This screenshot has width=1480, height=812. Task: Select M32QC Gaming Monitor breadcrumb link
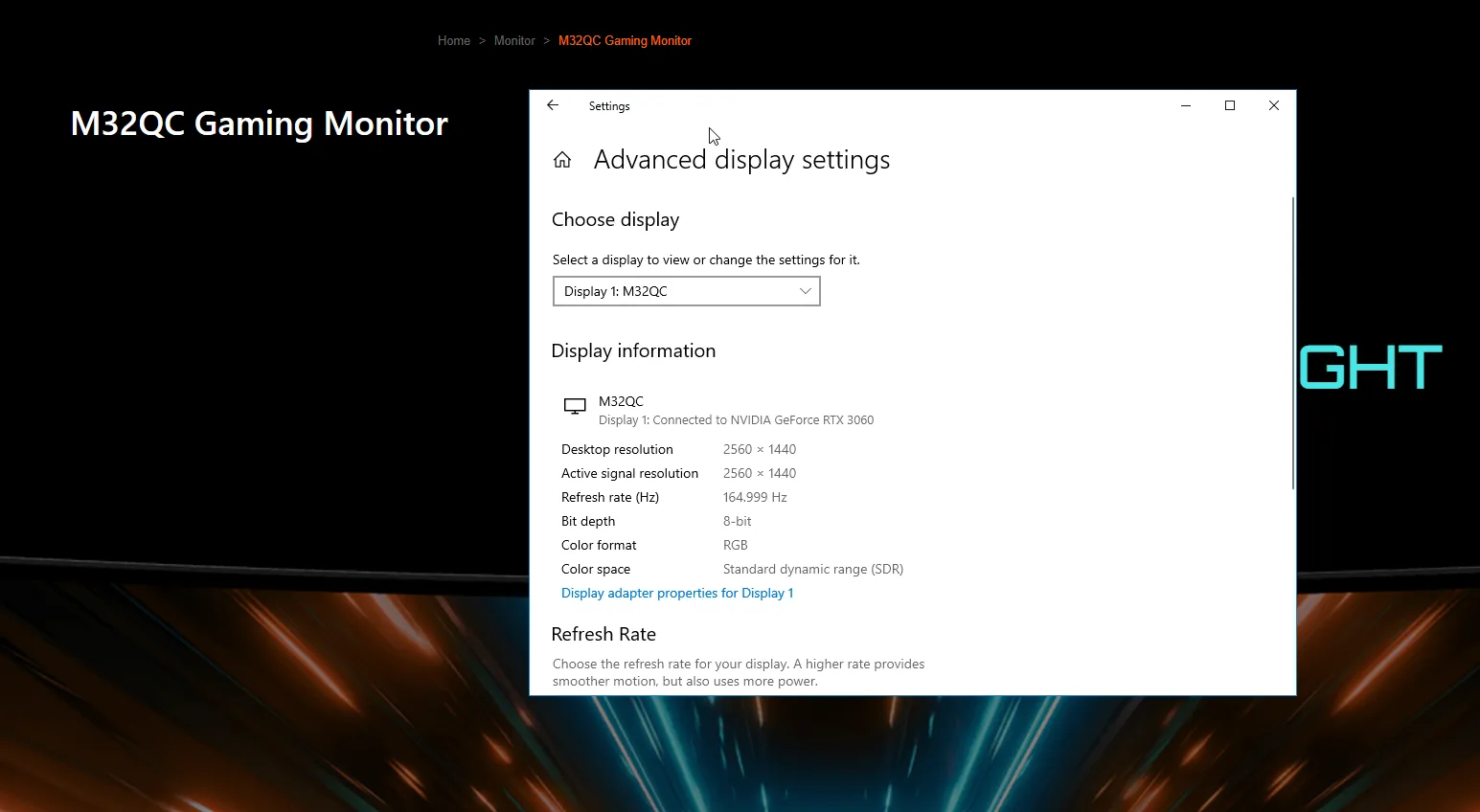tap(625, 40)
